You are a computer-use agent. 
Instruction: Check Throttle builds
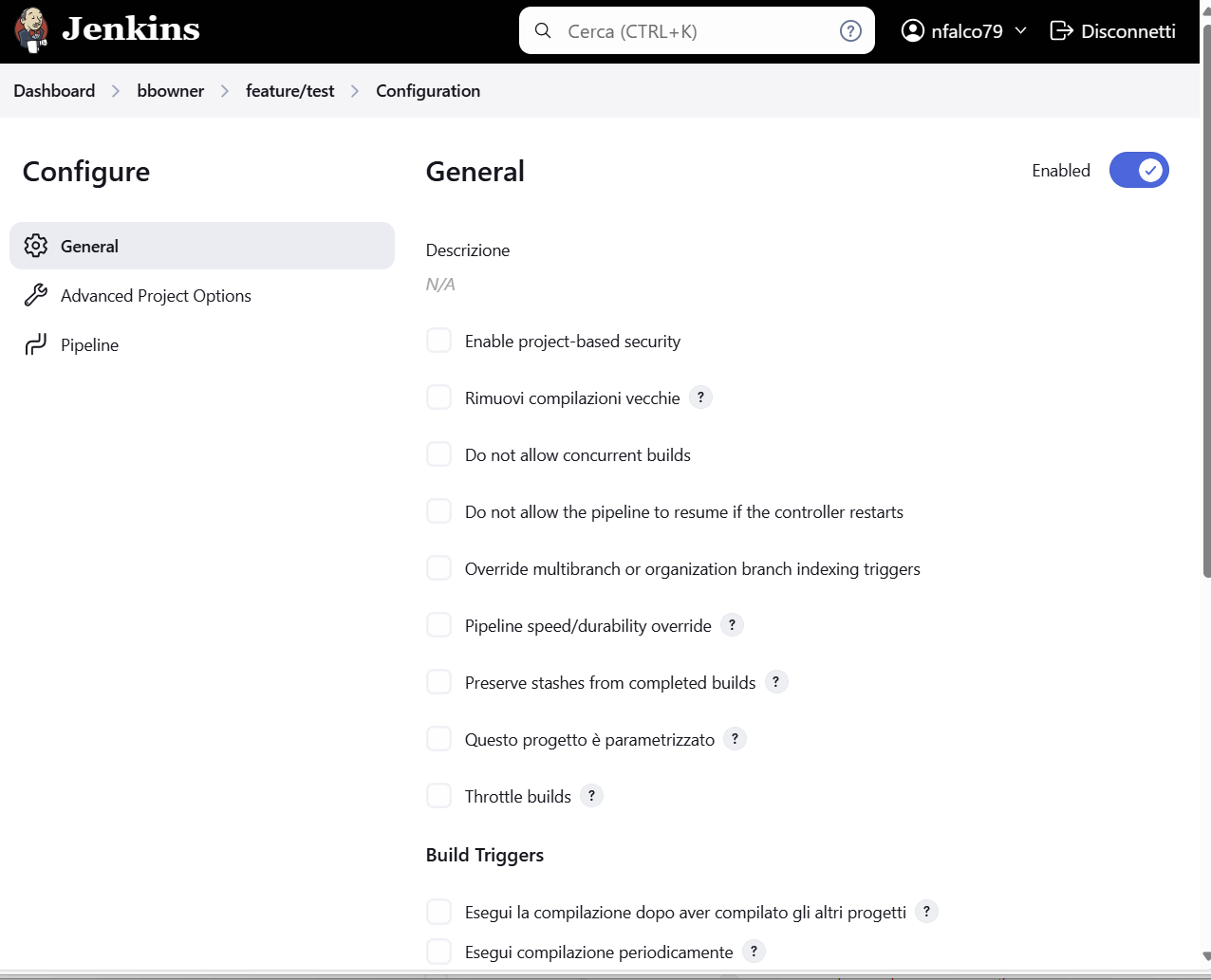438,796
